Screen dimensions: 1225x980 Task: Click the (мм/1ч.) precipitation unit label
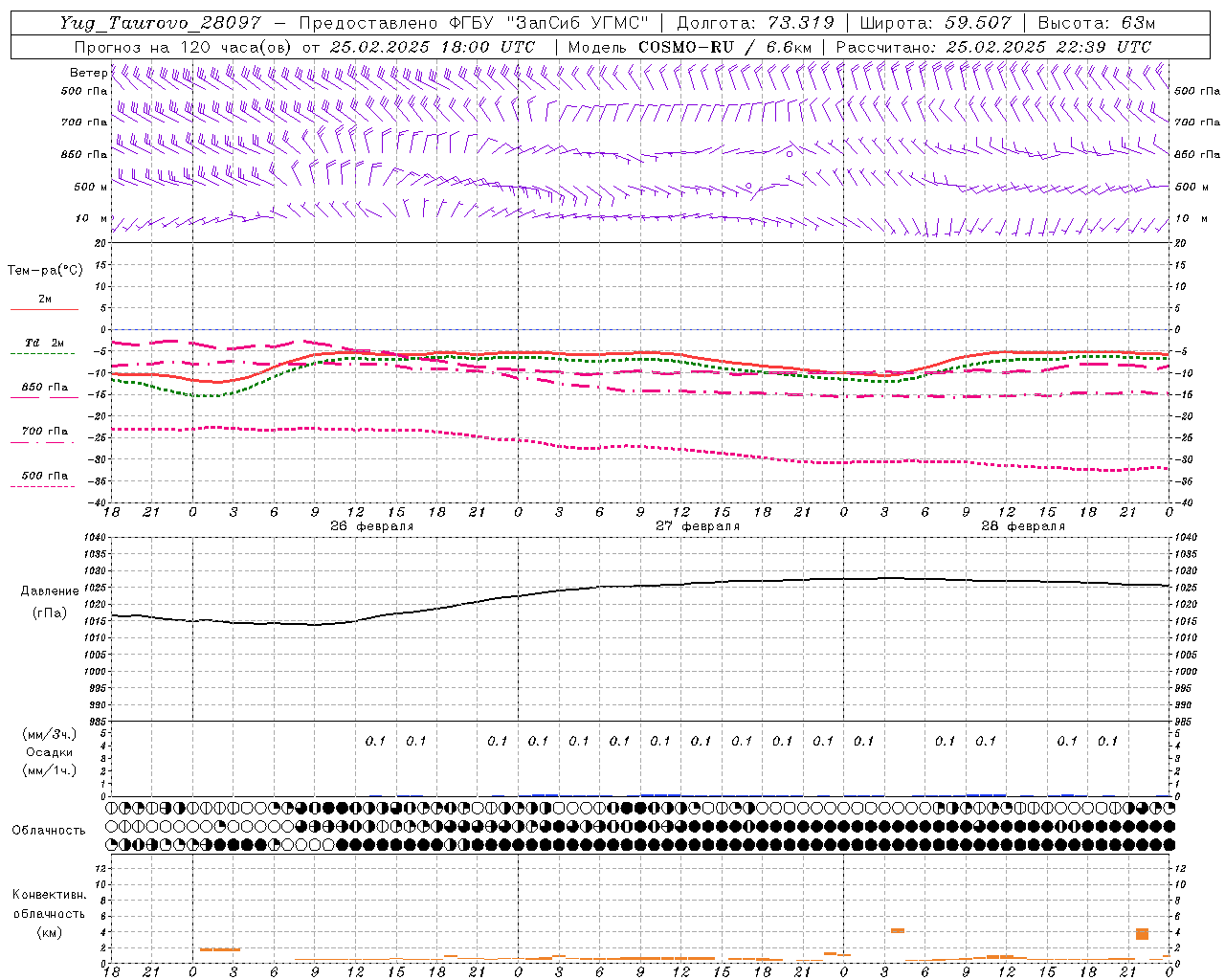[50, 770]
